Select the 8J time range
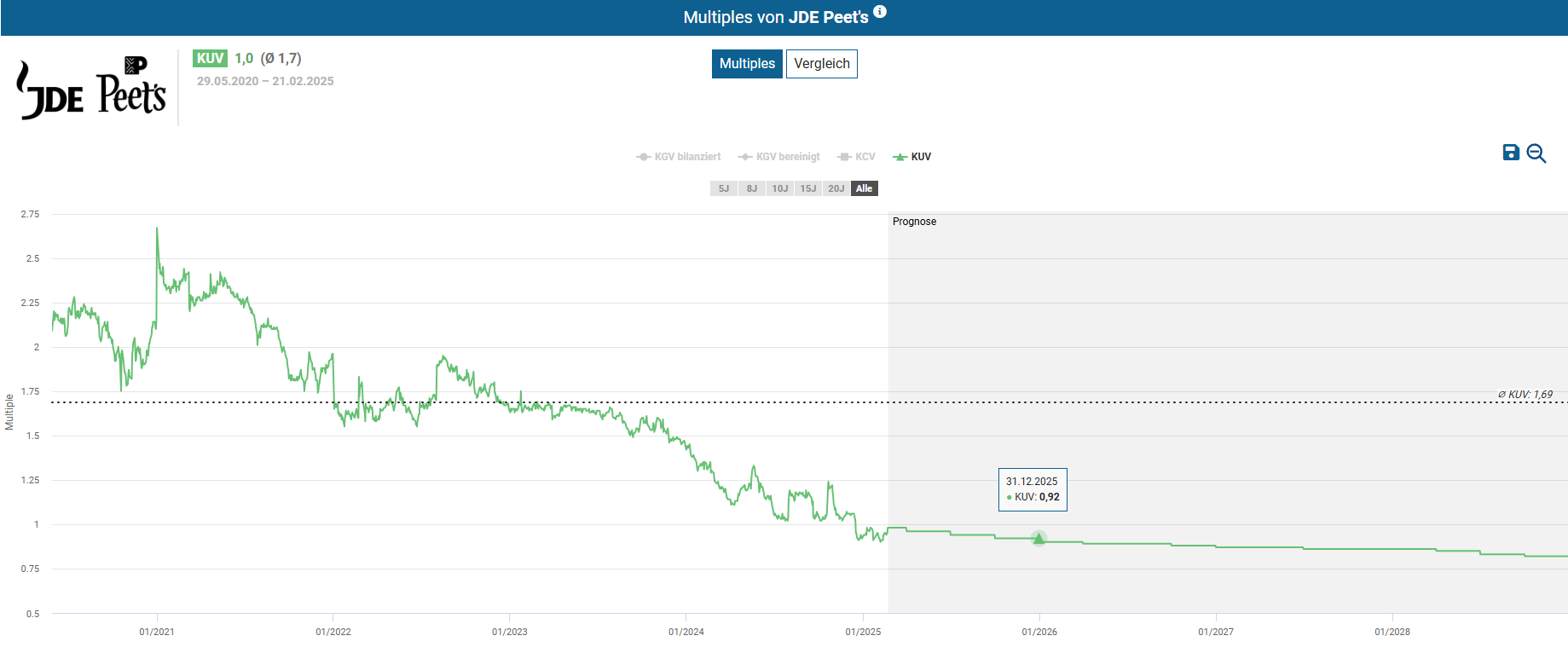This screenshot has height=653, width=1568. point(751,188)
